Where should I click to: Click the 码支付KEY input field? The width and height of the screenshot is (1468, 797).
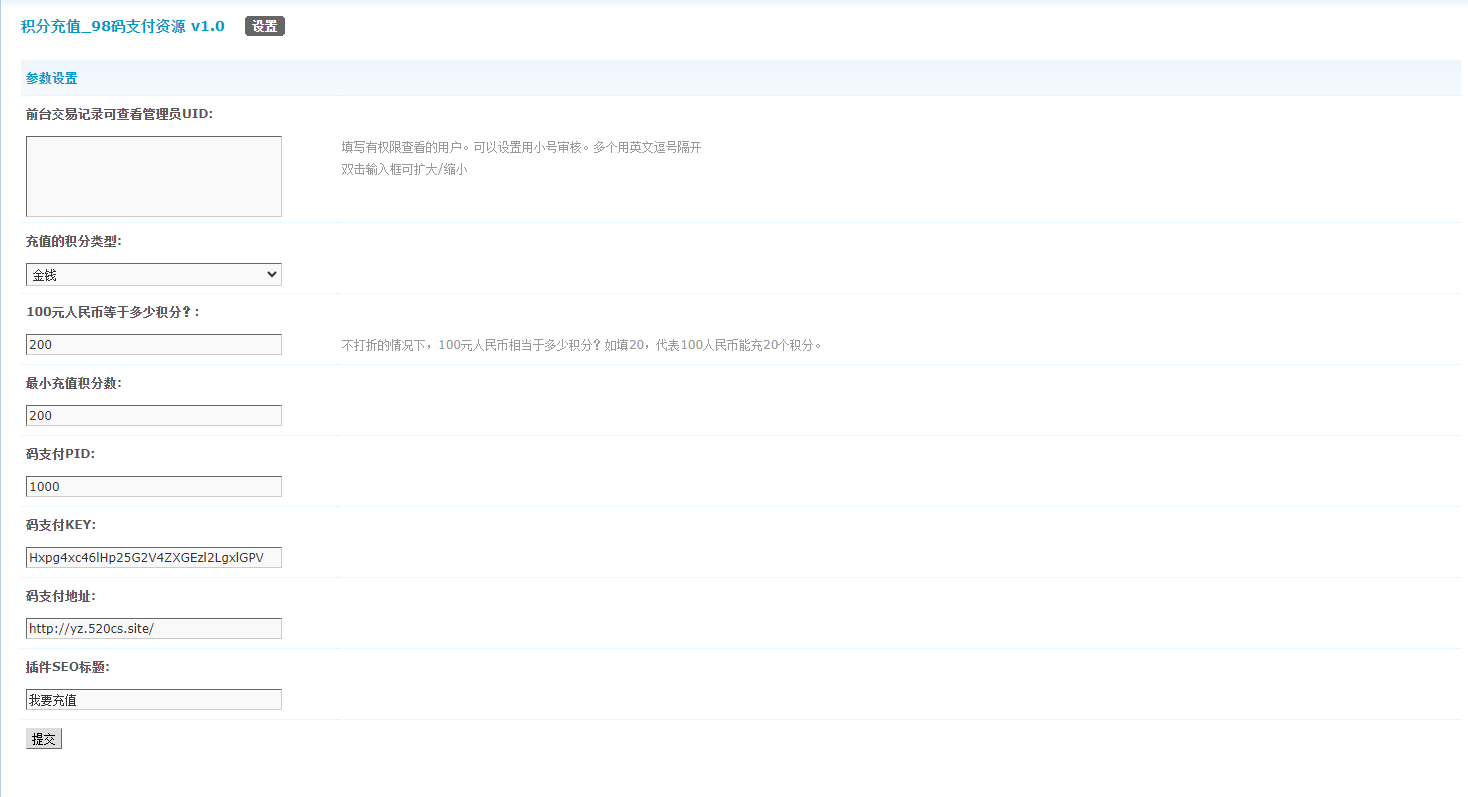[153, 558]
